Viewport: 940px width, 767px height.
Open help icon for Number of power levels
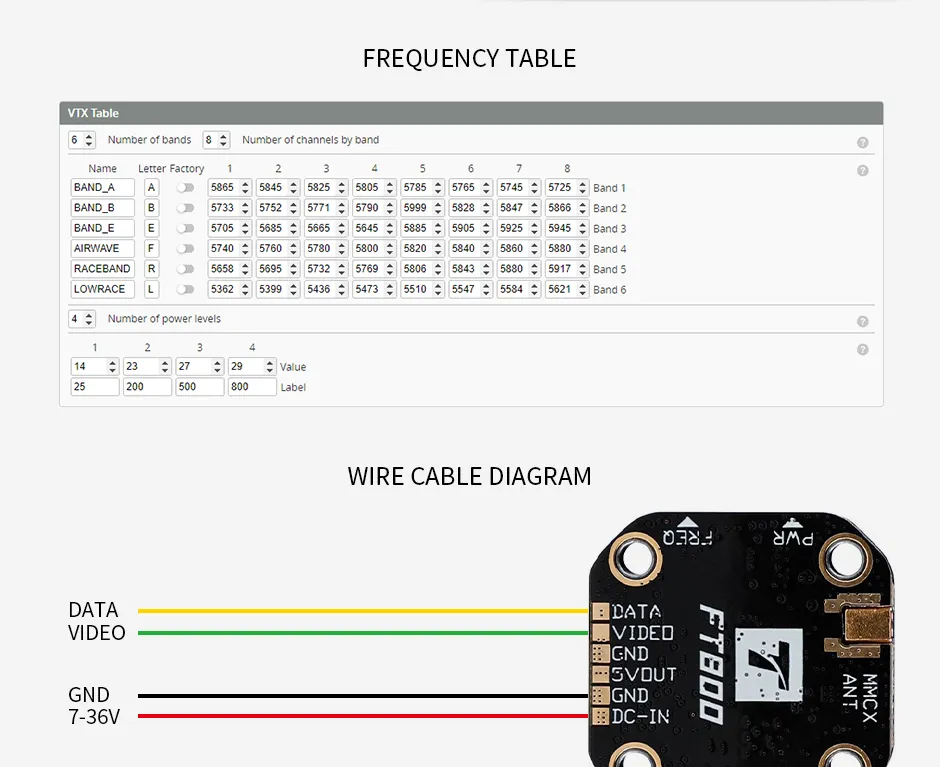862,322
